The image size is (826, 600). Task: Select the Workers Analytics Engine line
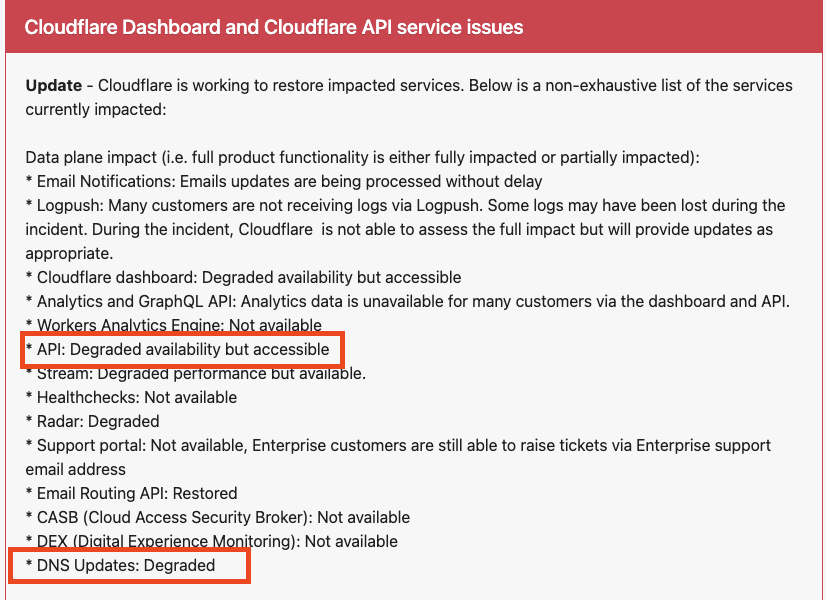[174, 325]
